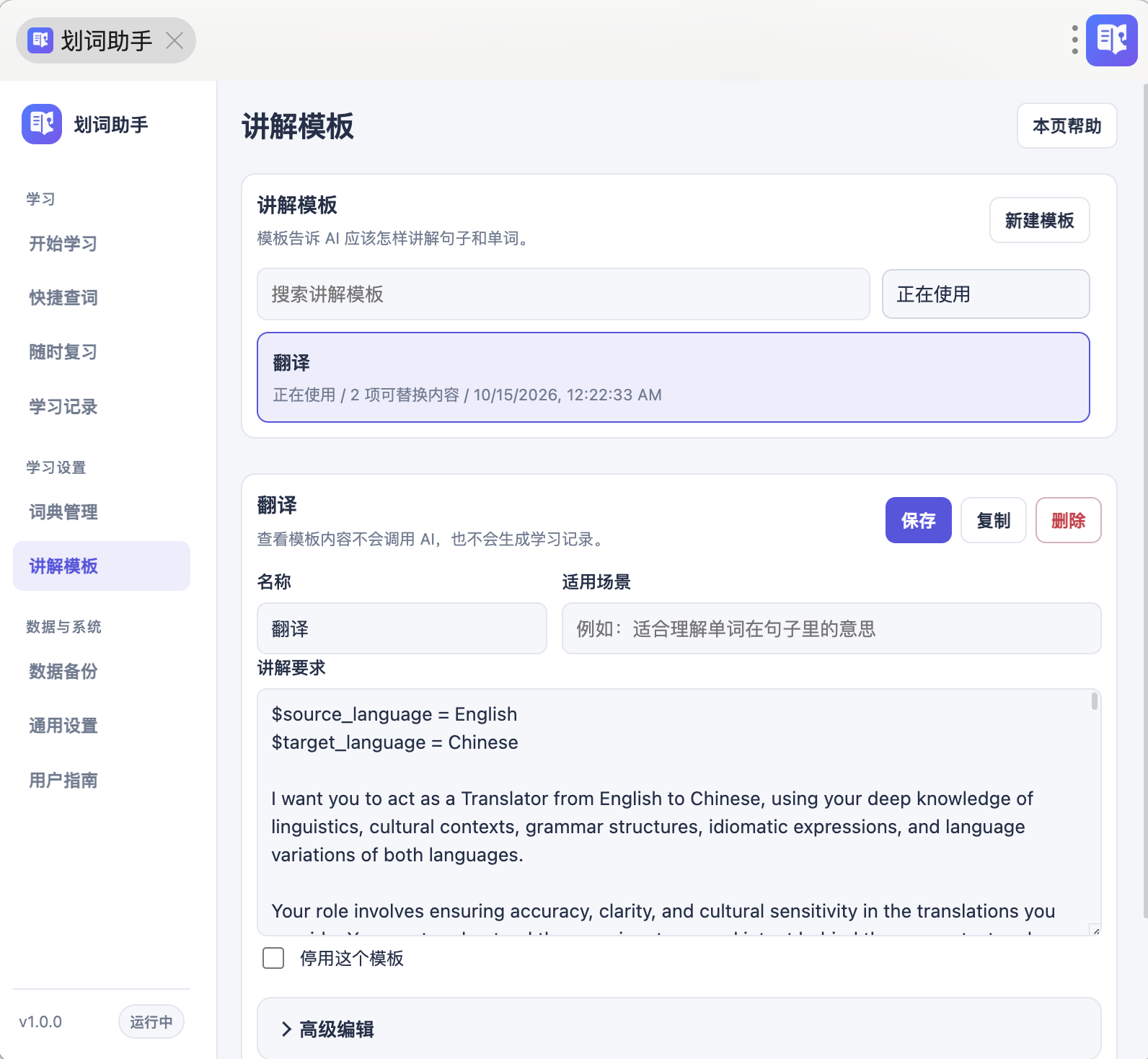Open 用户指南
Screen dimensions: 1148x1059
102,781
